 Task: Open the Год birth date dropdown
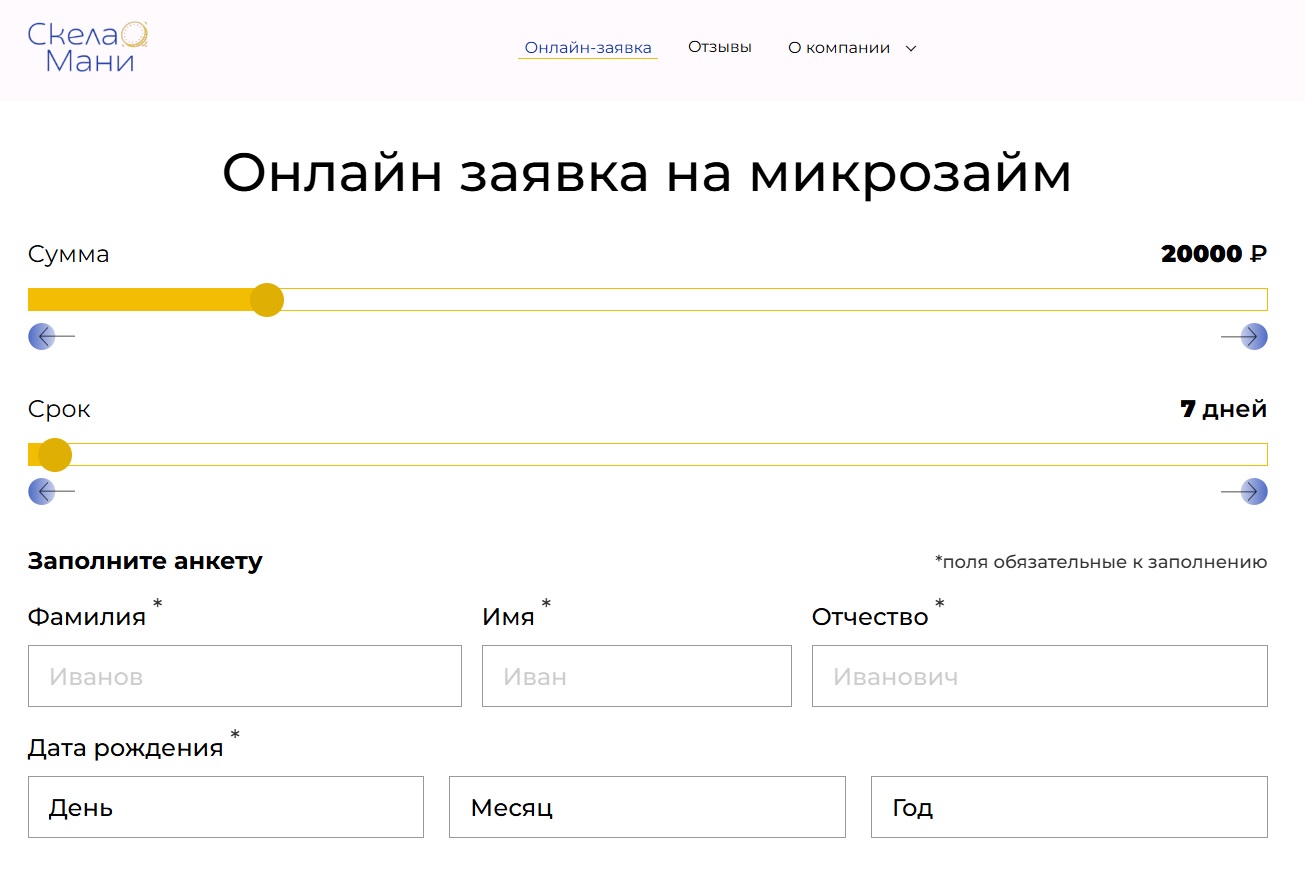[x=1069, y=807]
